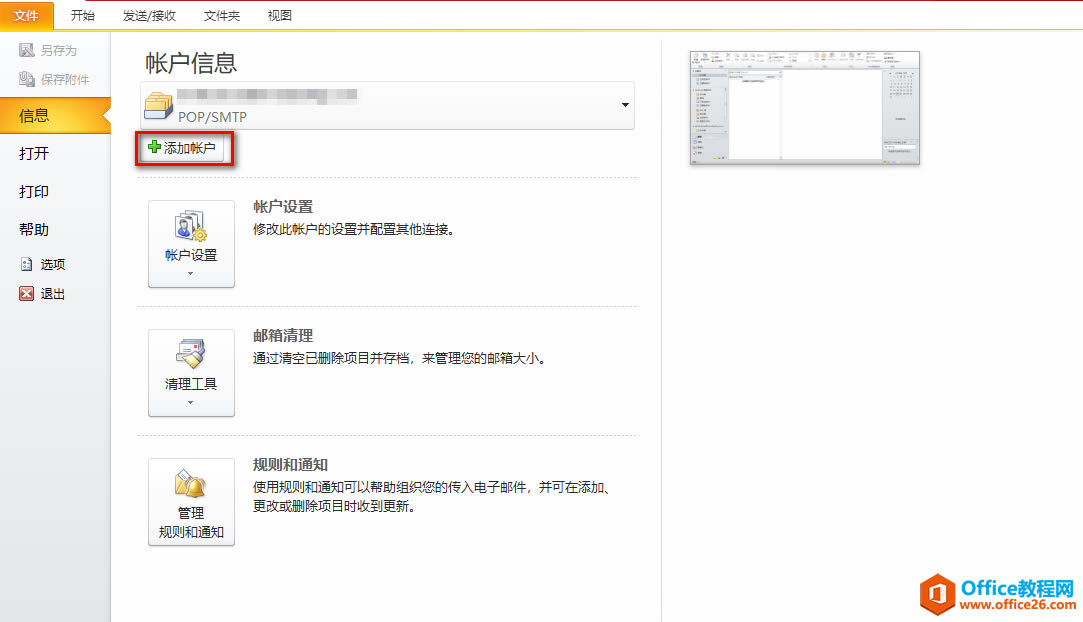Click the 清理工具 mailbox cleanup icon
The image size is (1083, 622).
pyautogui.click(x=190, y=354)
